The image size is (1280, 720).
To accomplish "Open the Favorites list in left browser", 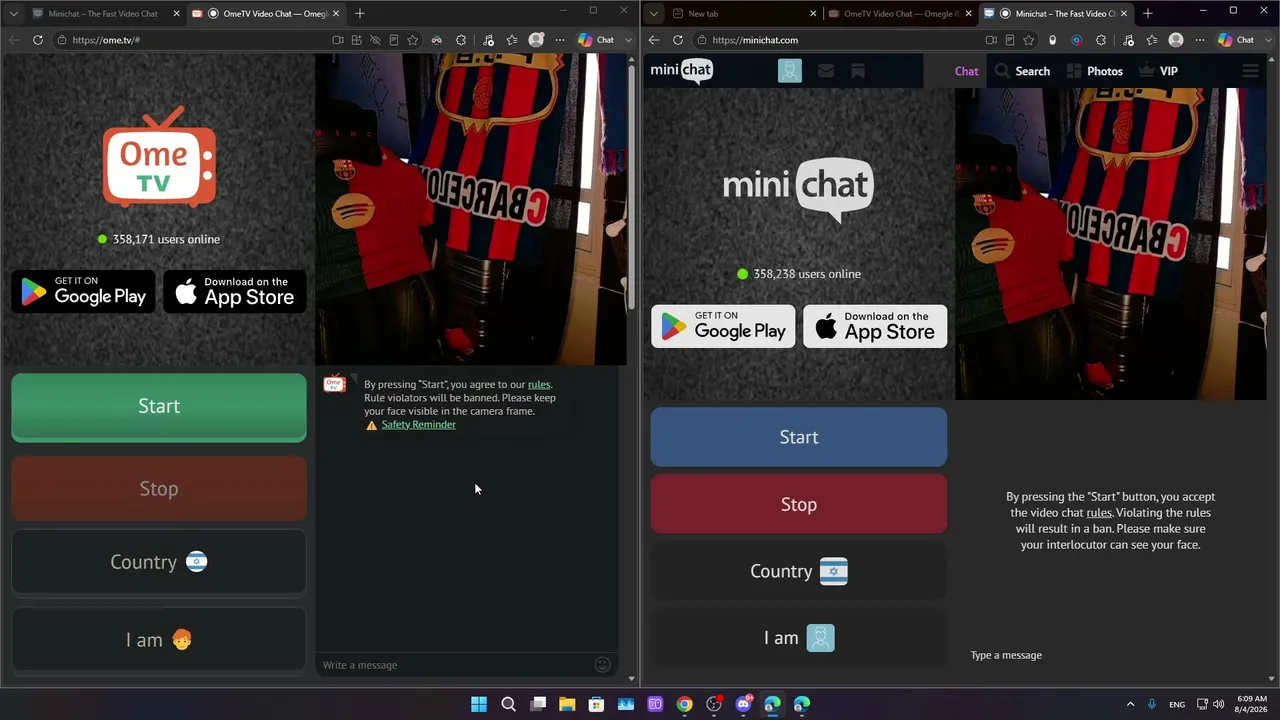I will [512, 40].
